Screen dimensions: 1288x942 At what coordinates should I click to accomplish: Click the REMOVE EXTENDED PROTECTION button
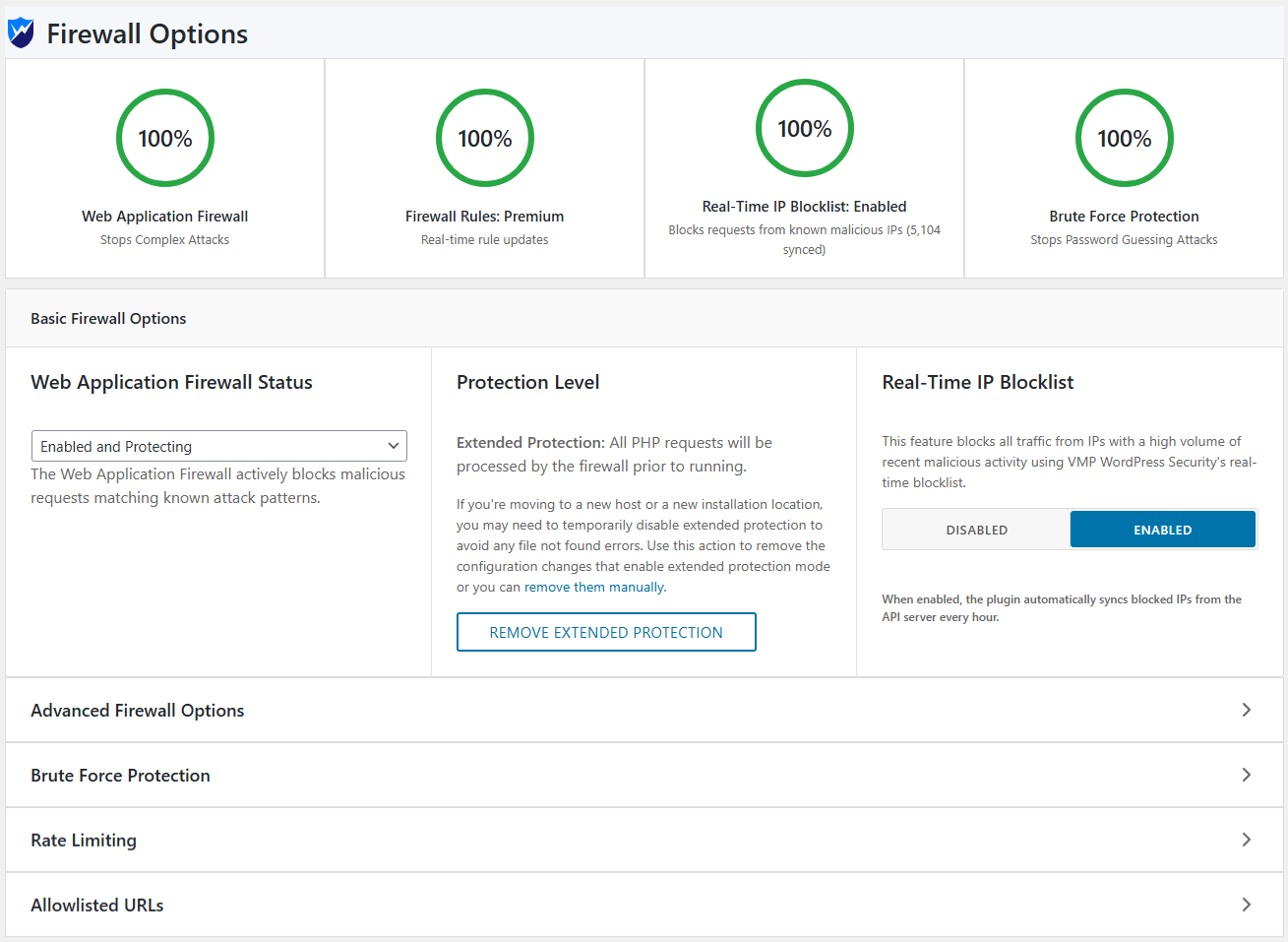point(606,631)
